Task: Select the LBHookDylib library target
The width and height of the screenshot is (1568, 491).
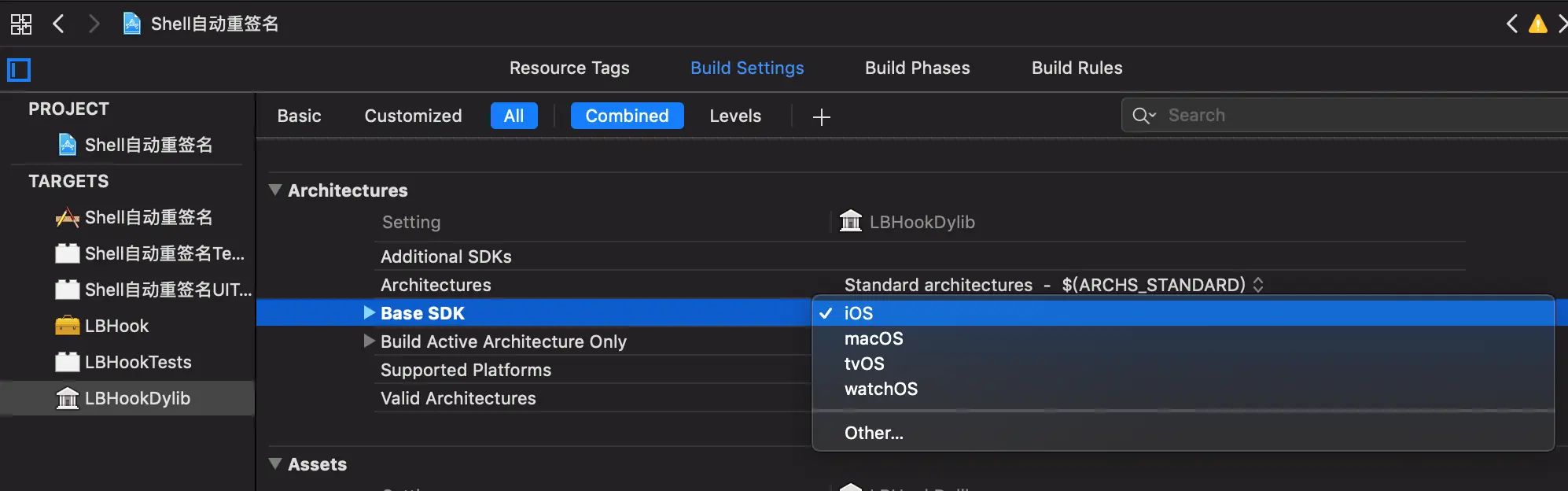Action: (x=137, y=398)
